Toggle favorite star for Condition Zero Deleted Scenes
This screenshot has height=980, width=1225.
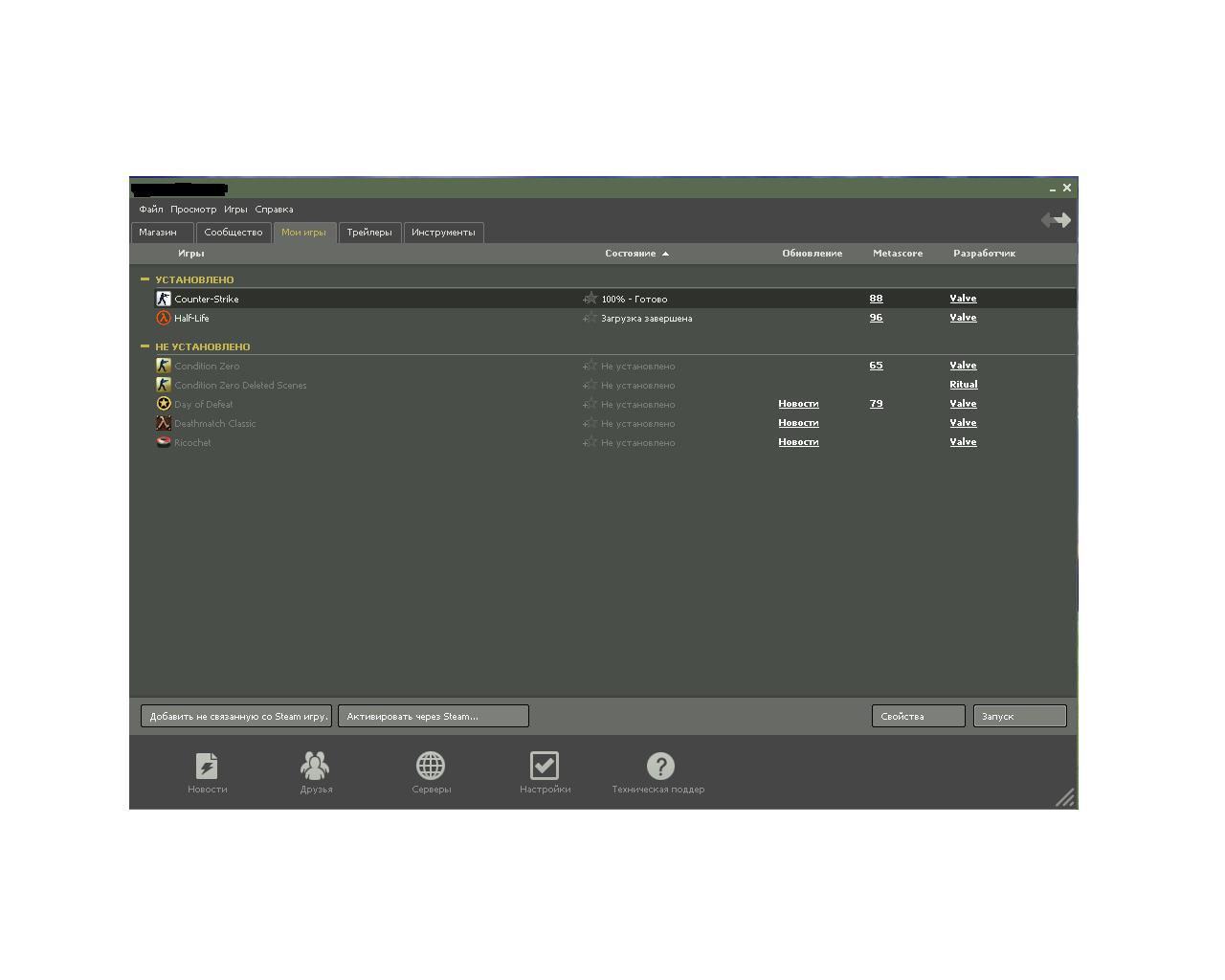(590, 385)
